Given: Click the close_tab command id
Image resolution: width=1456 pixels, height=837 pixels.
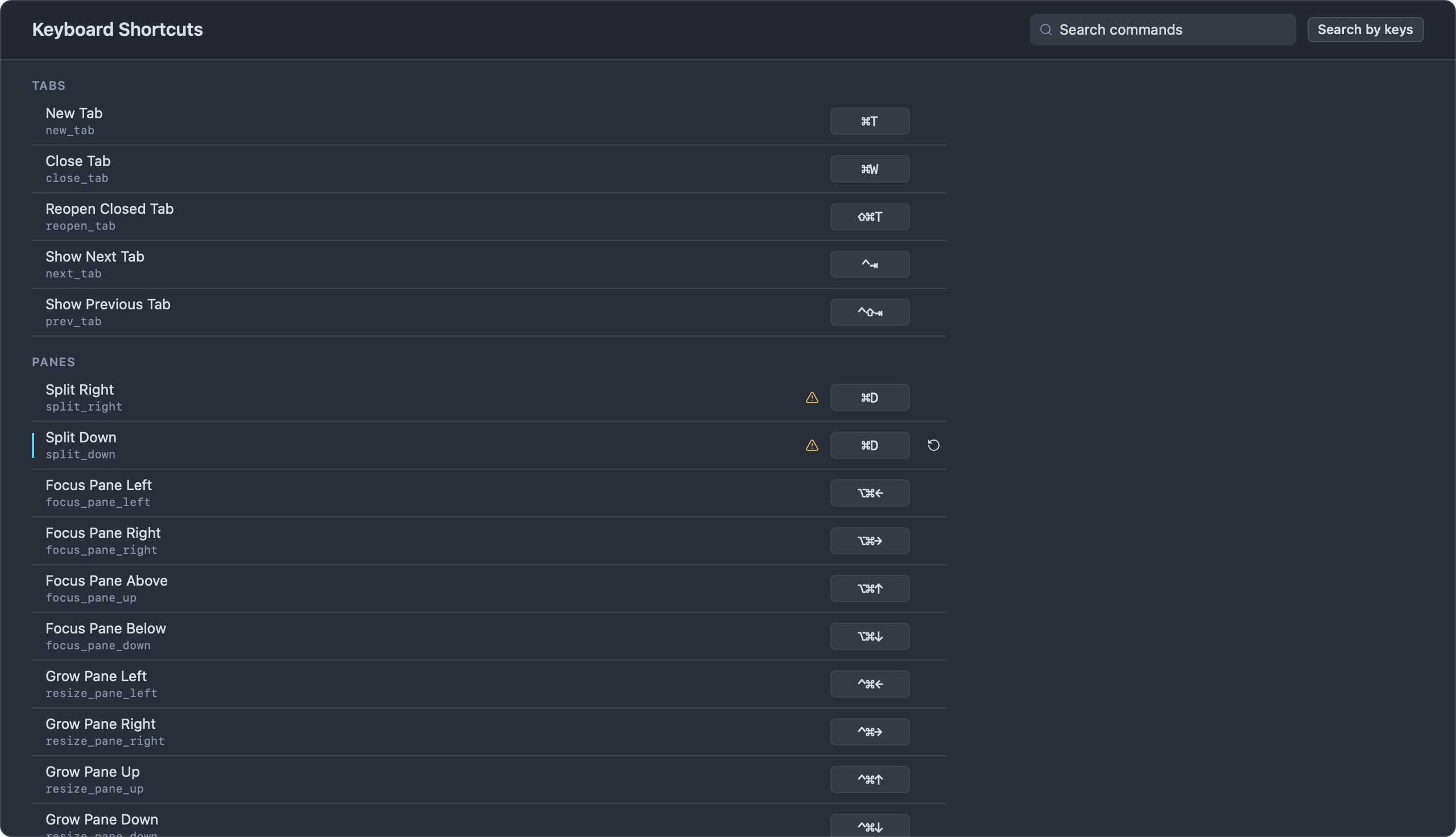Looking at the screenshot, I should coord(76,178).
